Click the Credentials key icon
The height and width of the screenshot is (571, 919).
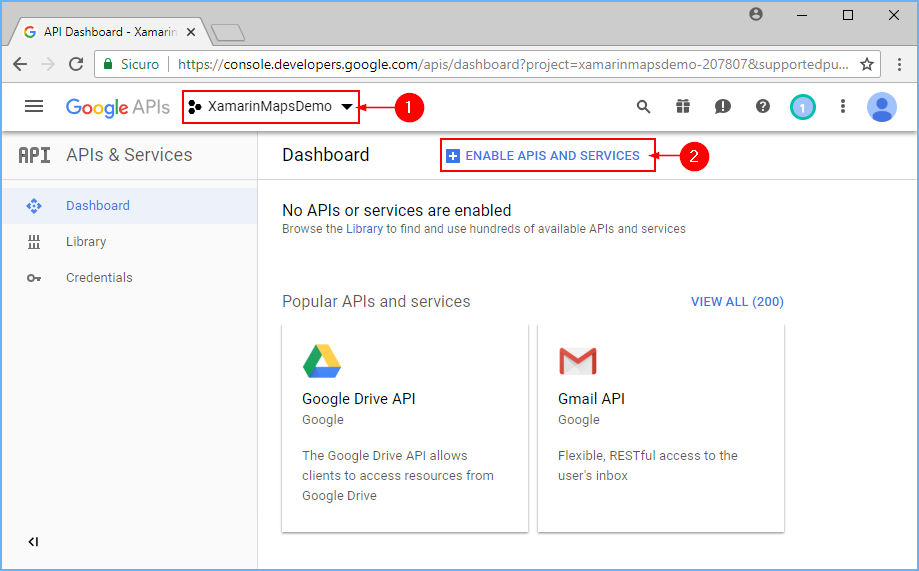pos(34,278)
